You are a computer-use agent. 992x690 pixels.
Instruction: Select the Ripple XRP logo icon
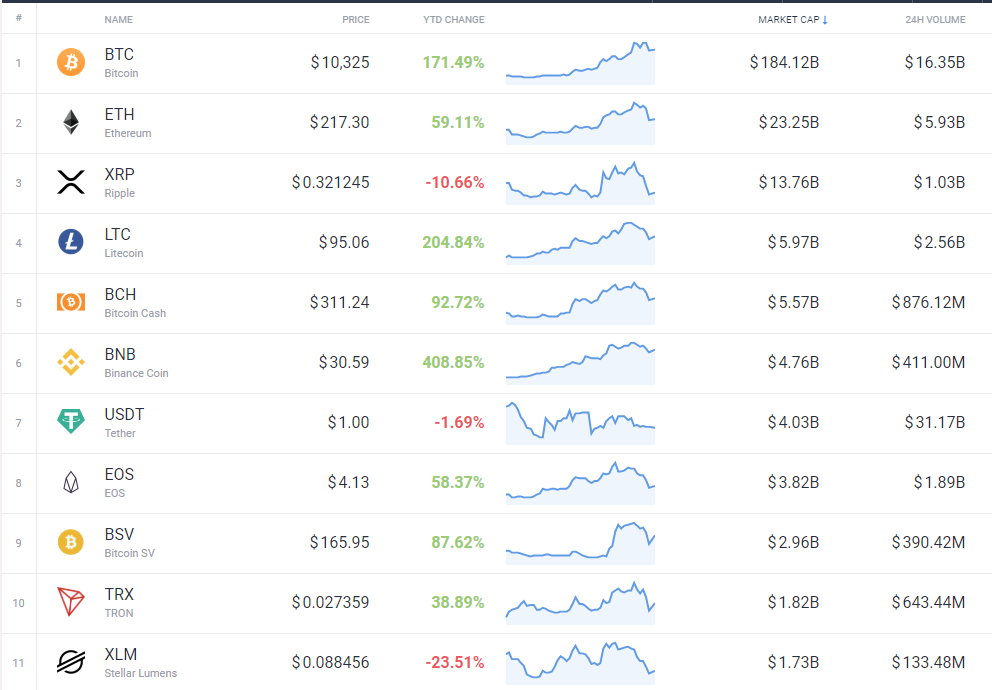pyautogui.click(x=71, y=182)
